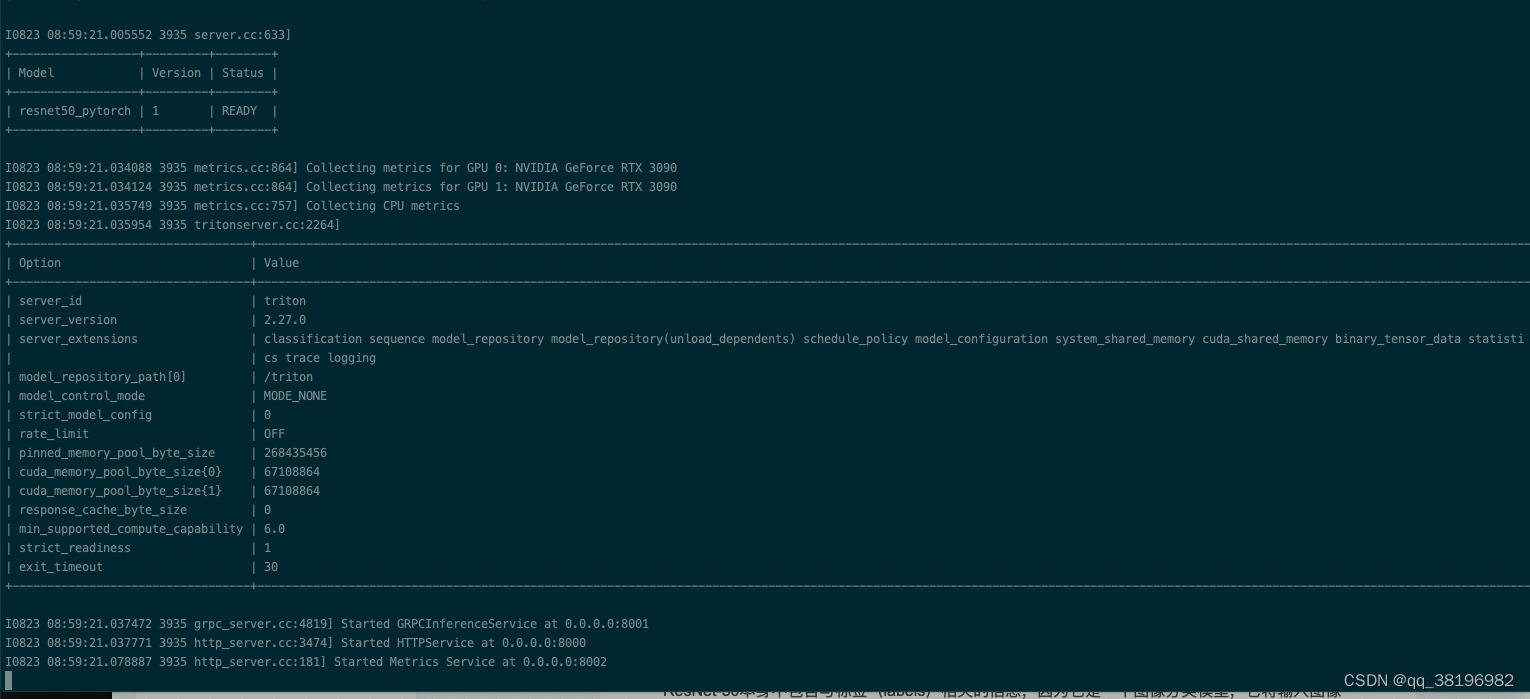Select the min_supported_compute_capability 6.0 value

[274, 529]
